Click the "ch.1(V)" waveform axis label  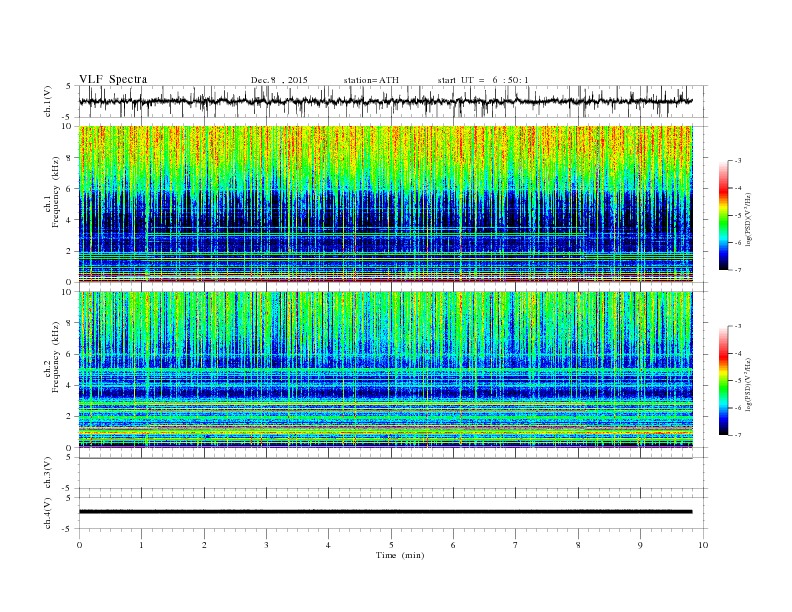pos(48,101)
